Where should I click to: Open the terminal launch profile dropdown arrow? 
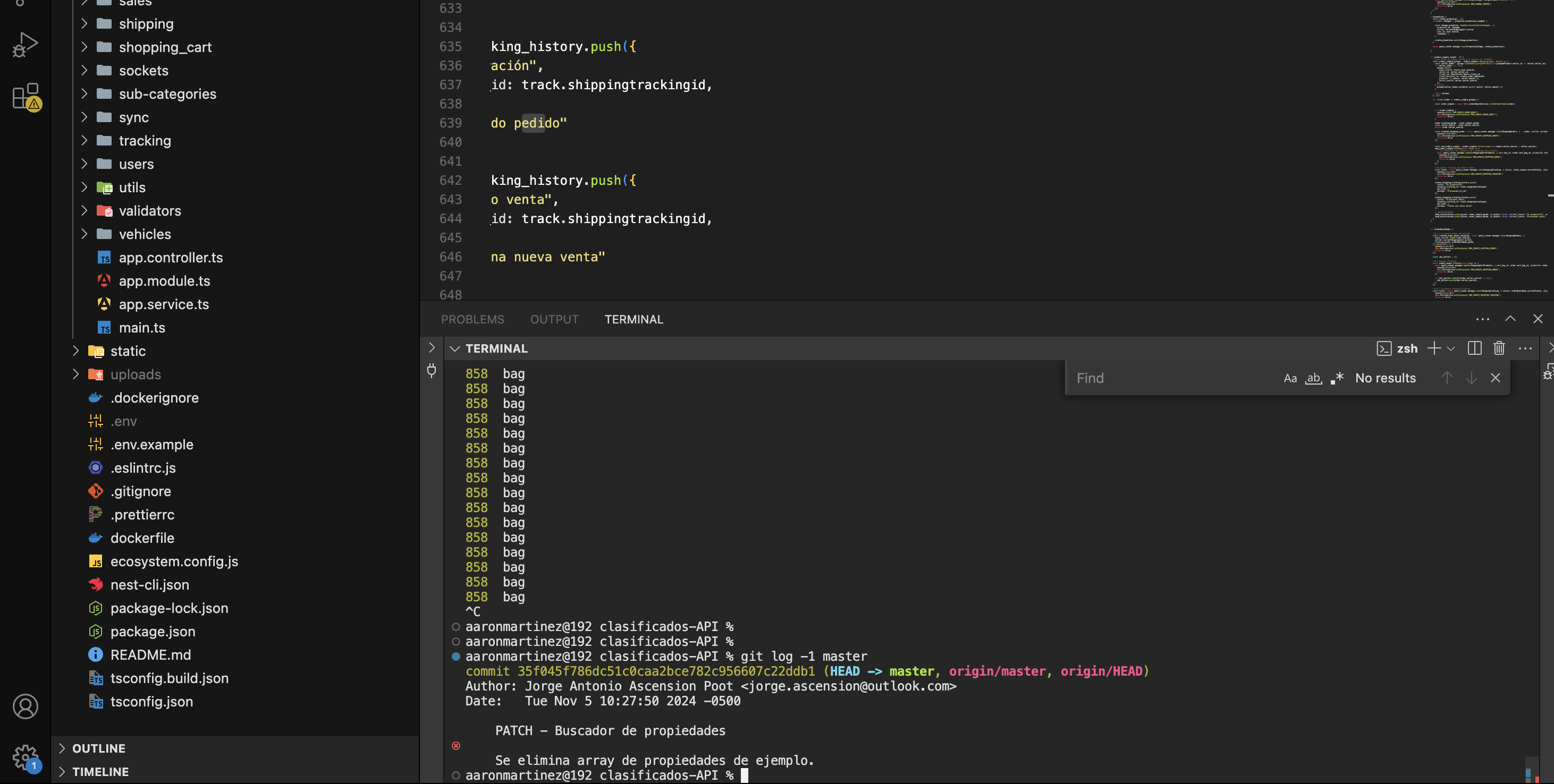click(1451, 348)
